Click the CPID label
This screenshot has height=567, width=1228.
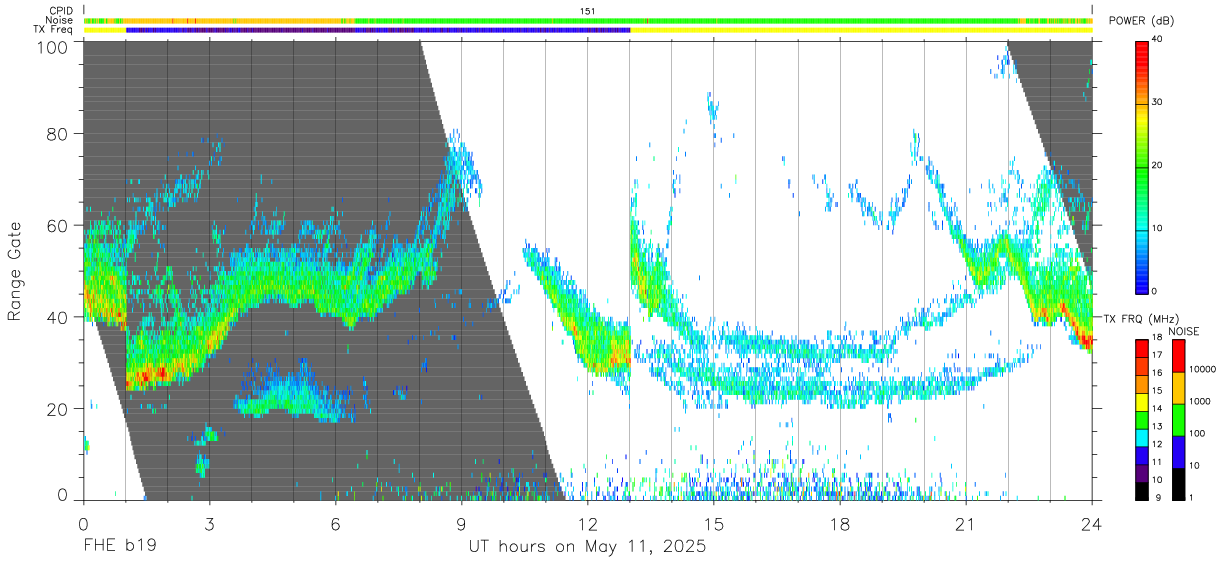(x=60, y=10)
